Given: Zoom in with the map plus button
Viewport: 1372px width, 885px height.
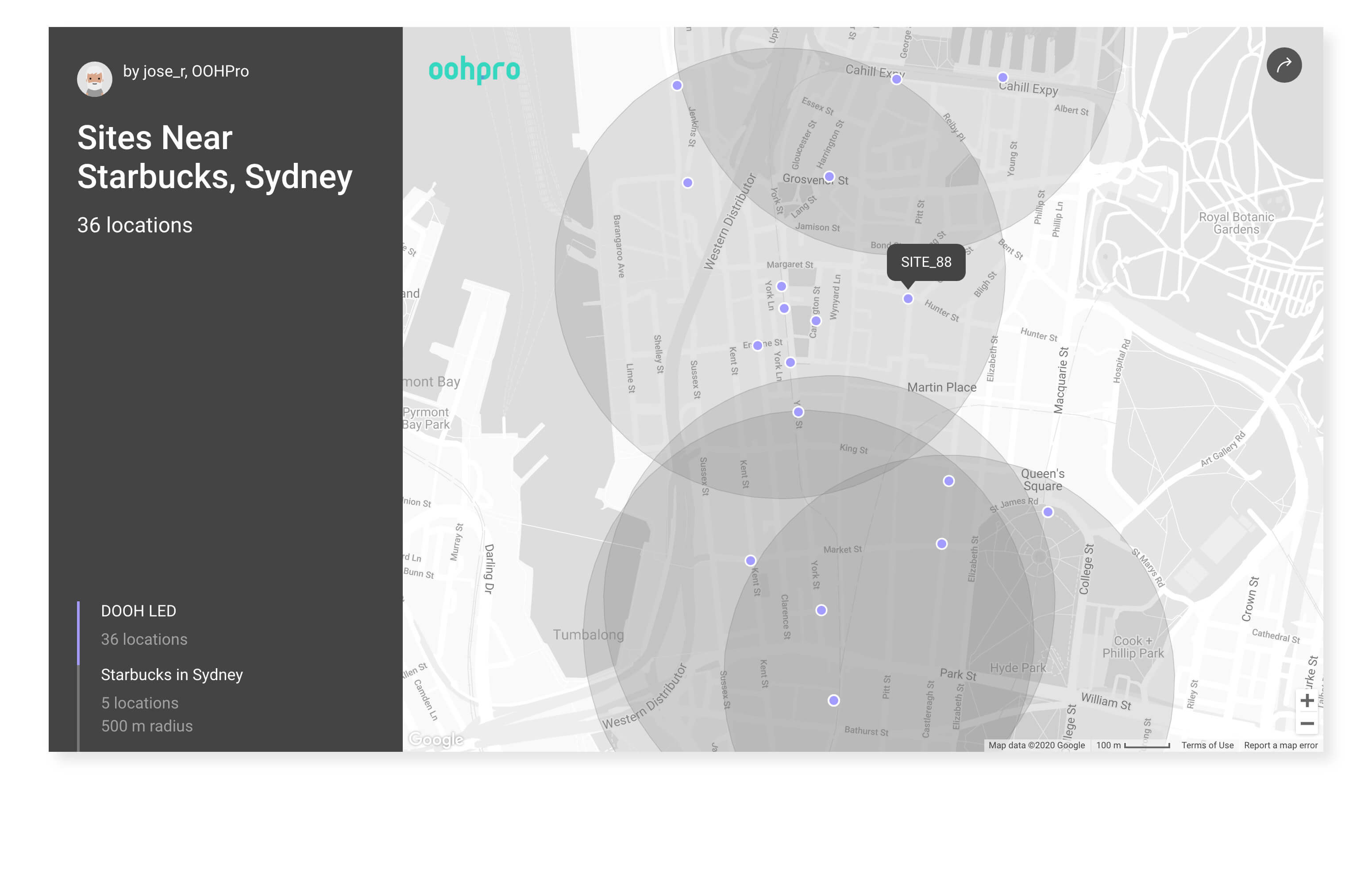Looking at the screenshot, I should click(x=1306, y=700).
